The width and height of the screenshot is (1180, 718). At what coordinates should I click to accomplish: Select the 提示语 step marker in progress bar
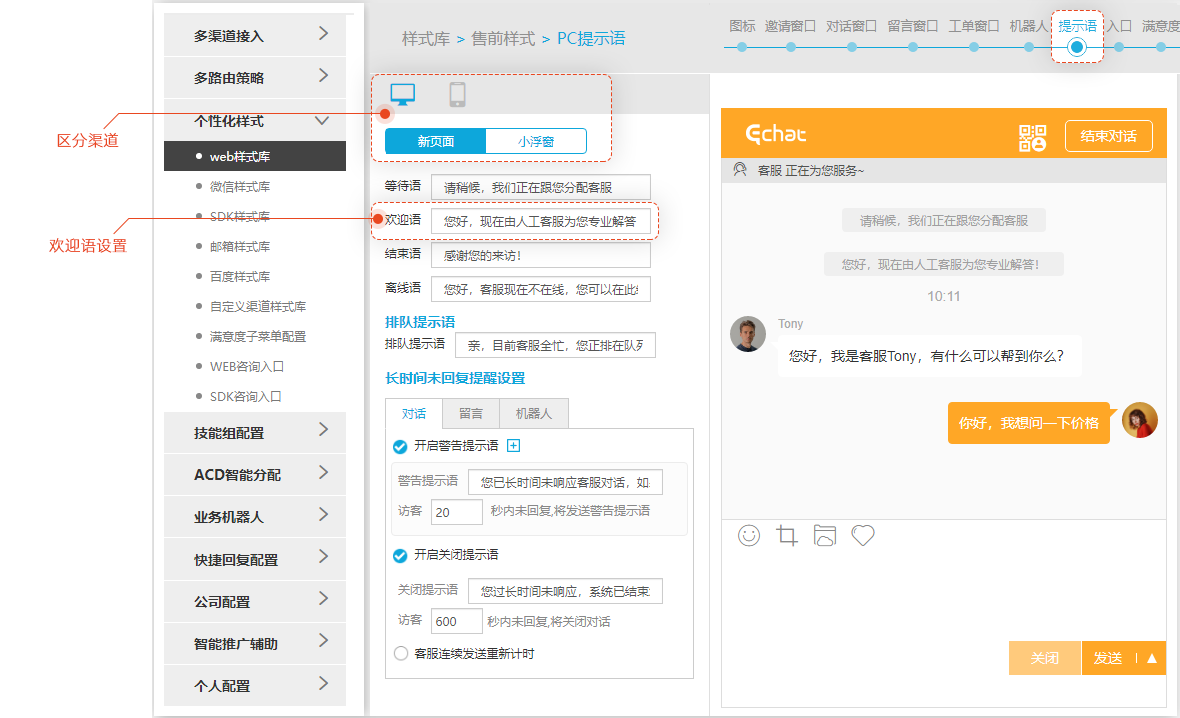[1077, 46]
